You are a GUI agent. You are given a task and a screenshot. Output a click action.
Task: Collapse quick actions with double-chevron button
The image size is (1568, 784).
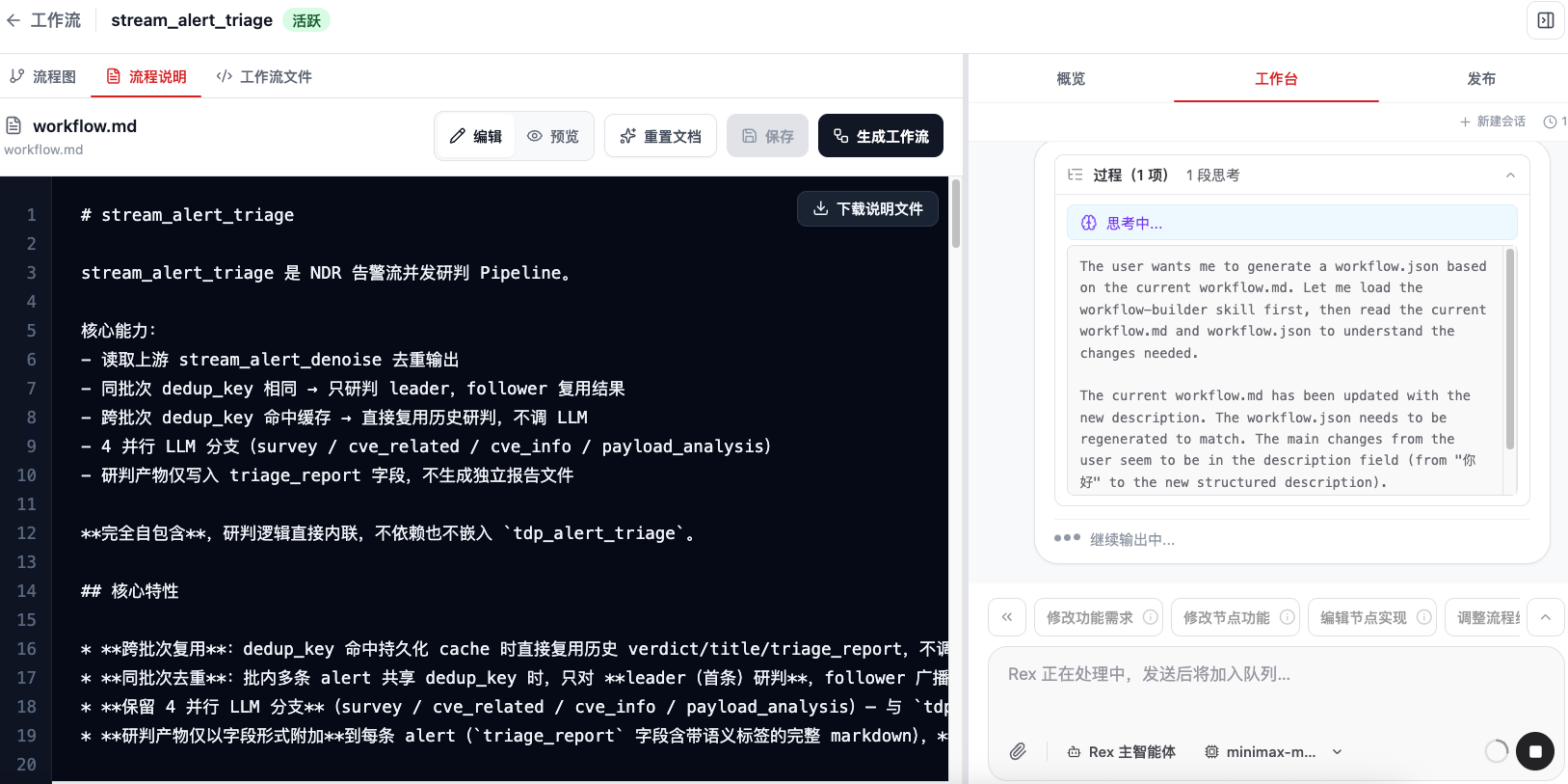pyautogui.click(x=1007, y=617)
